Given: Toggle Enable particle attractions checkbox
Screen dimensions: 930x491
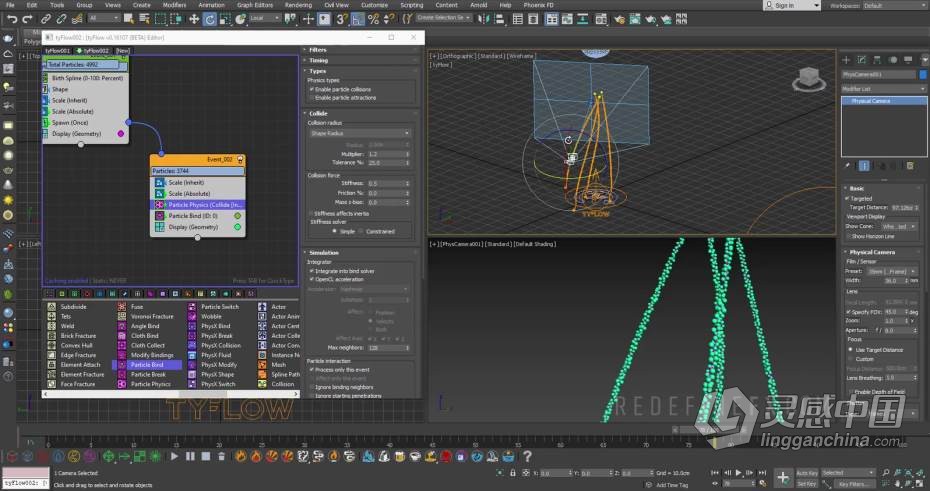Looking at the screenshot, I should [311, 97].
